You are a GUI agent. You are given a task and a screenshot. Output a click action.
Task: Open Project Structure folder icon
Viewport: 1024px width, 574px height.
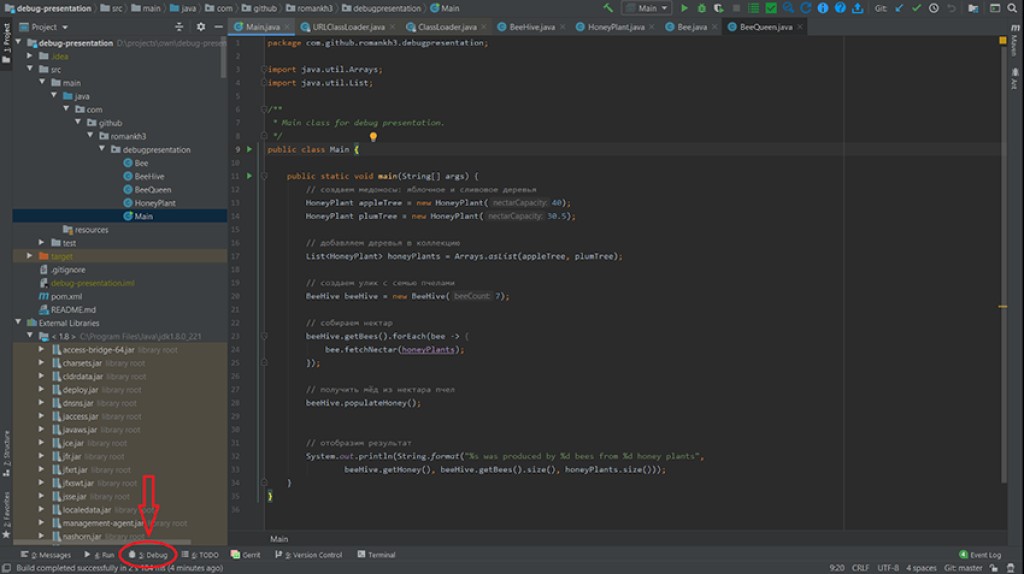pos(973,8)
